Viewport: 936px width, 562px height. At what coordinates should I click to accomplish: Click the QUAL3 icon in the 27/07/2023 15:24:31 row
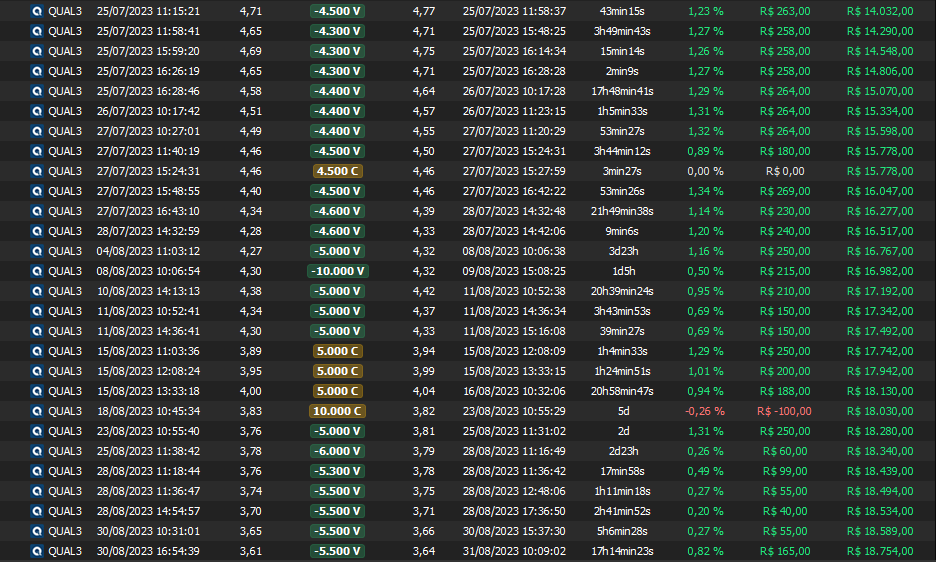pyautogui.click(x=37, y=171)
